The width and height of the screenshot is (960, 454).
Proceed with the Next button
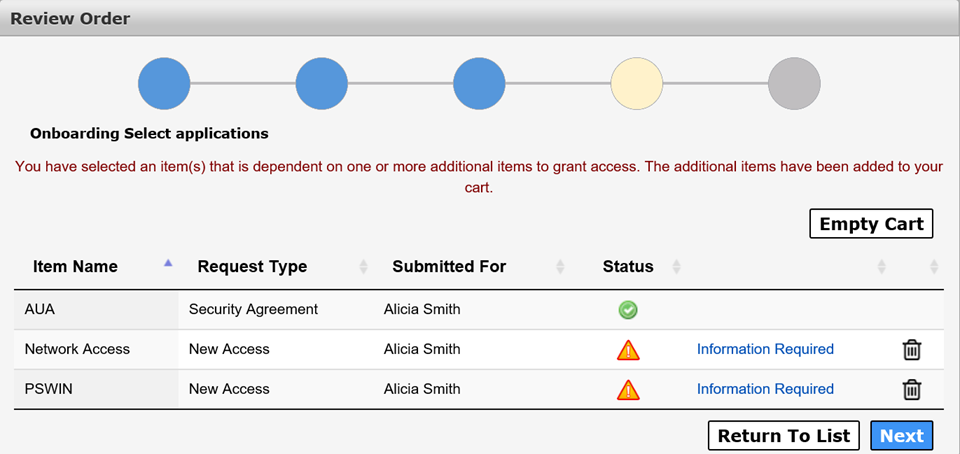[902, 436]
